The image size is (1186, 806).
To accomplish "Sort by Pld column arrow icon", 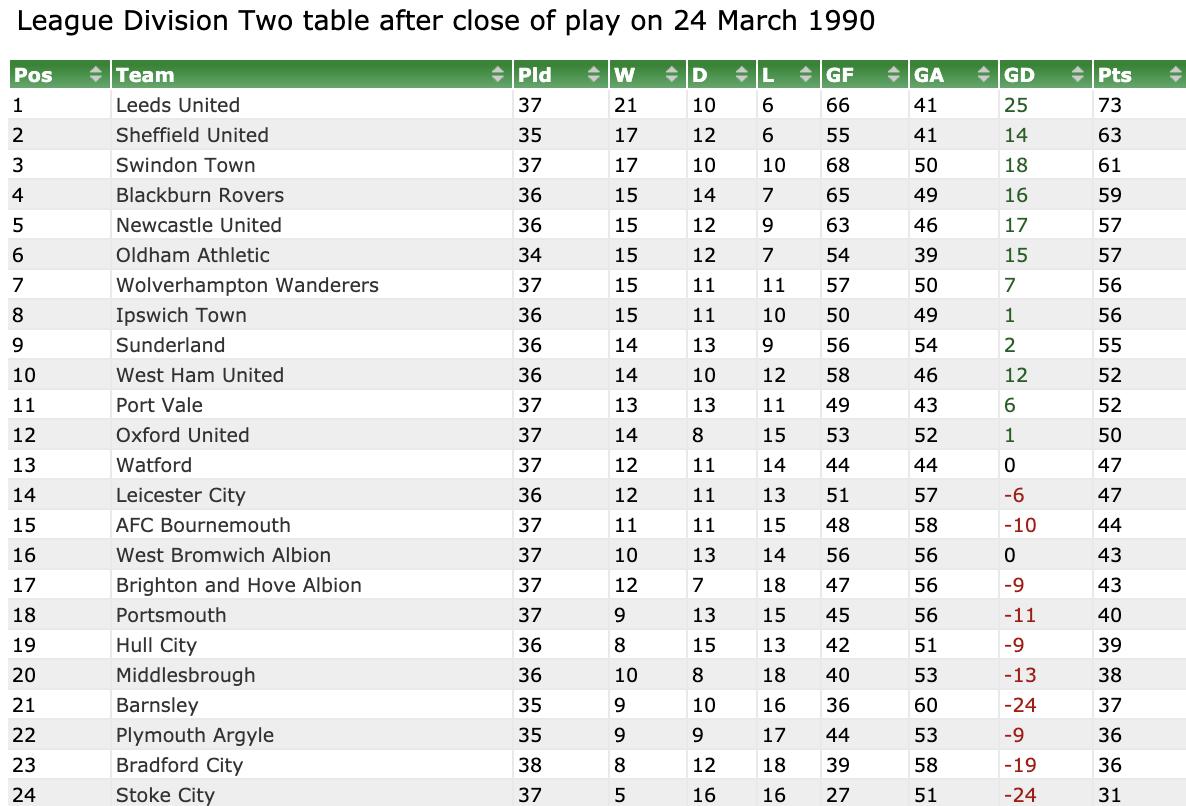I will pyautogui.click(x=594, y=74).
